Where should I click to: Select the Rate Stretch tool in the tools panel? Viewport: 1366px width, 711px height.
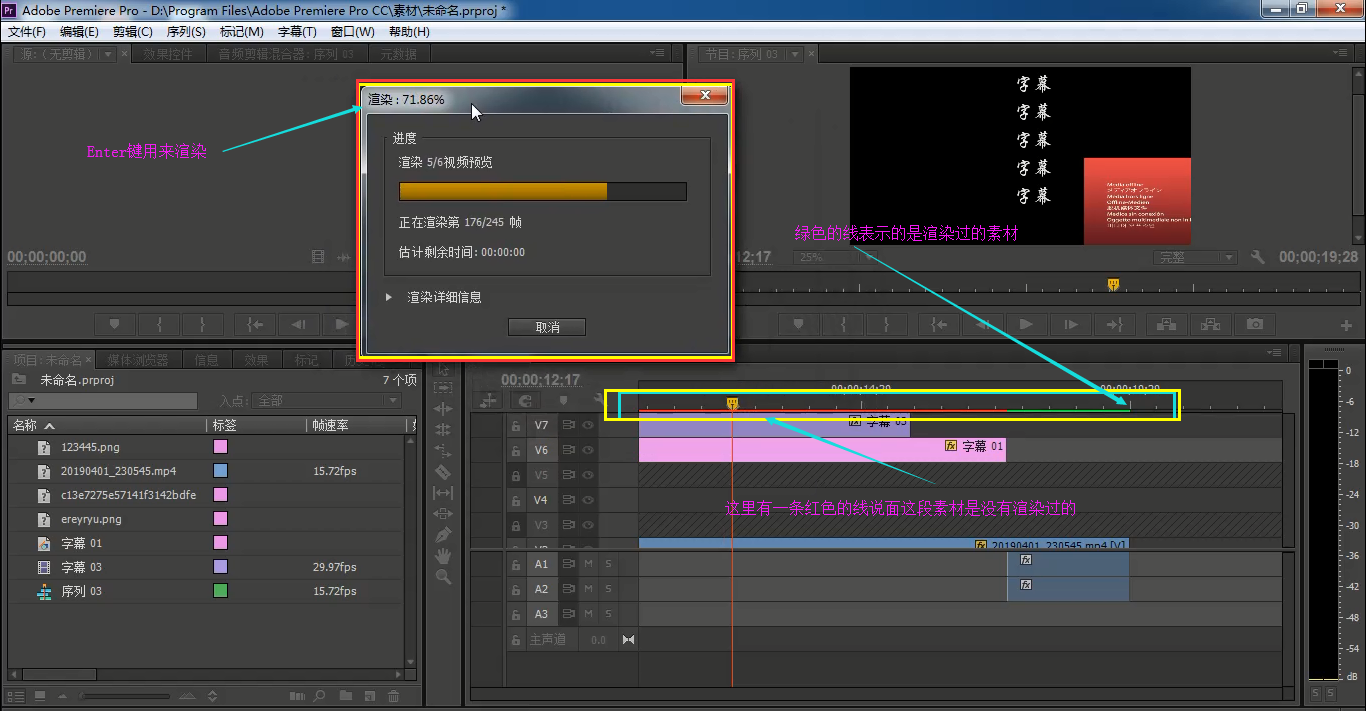(x=443, y=450)
